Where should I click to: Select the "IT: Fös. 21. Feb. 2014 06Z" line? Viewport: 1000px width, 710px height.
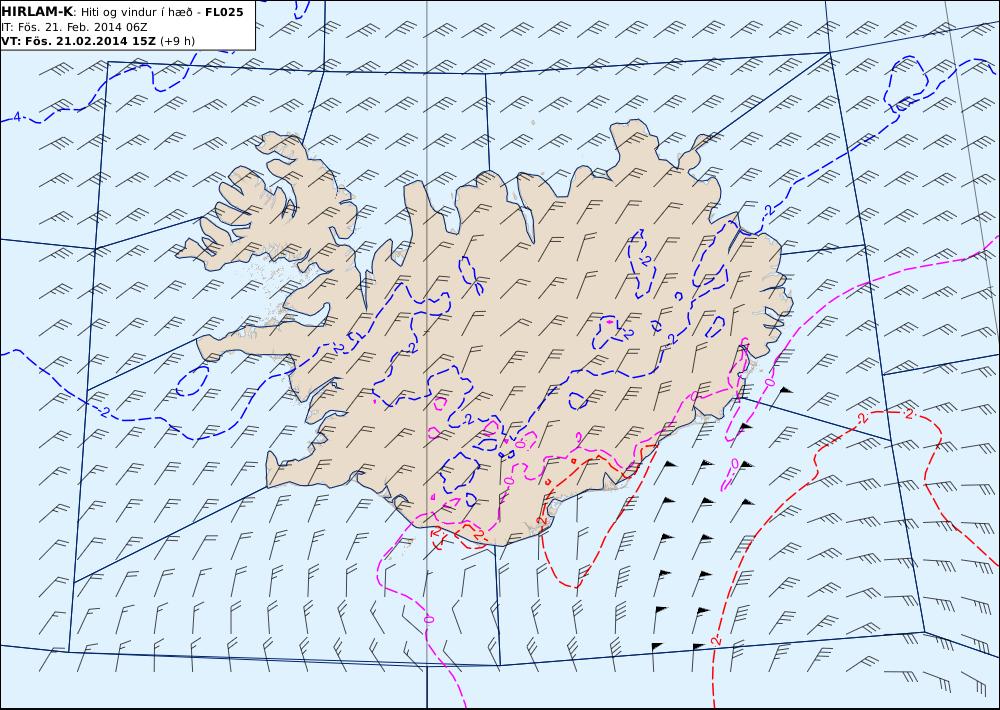pyautogui.click(x=75, y=27)
